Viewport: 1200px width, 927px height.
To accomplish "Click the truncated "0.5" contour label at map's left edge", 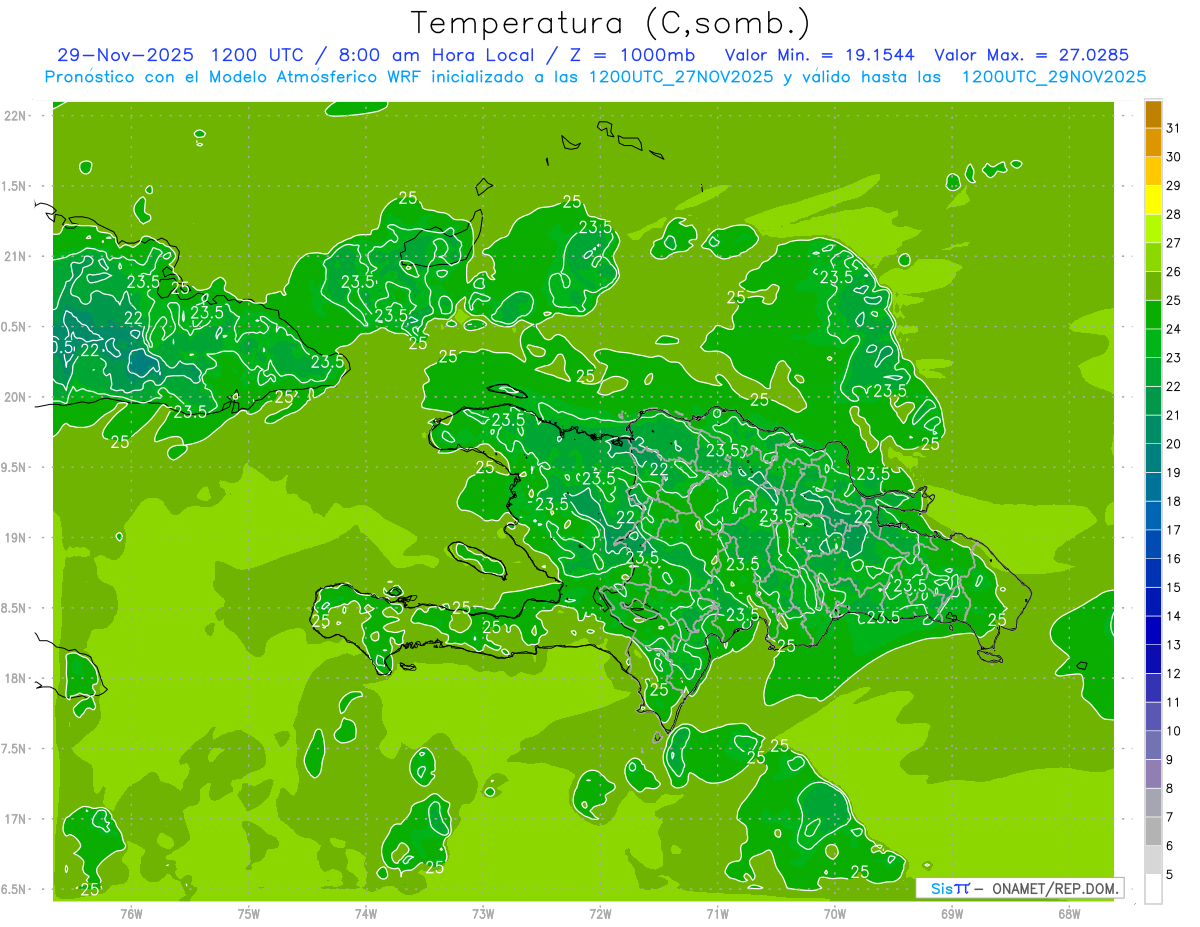I will (x=63, y=346).
